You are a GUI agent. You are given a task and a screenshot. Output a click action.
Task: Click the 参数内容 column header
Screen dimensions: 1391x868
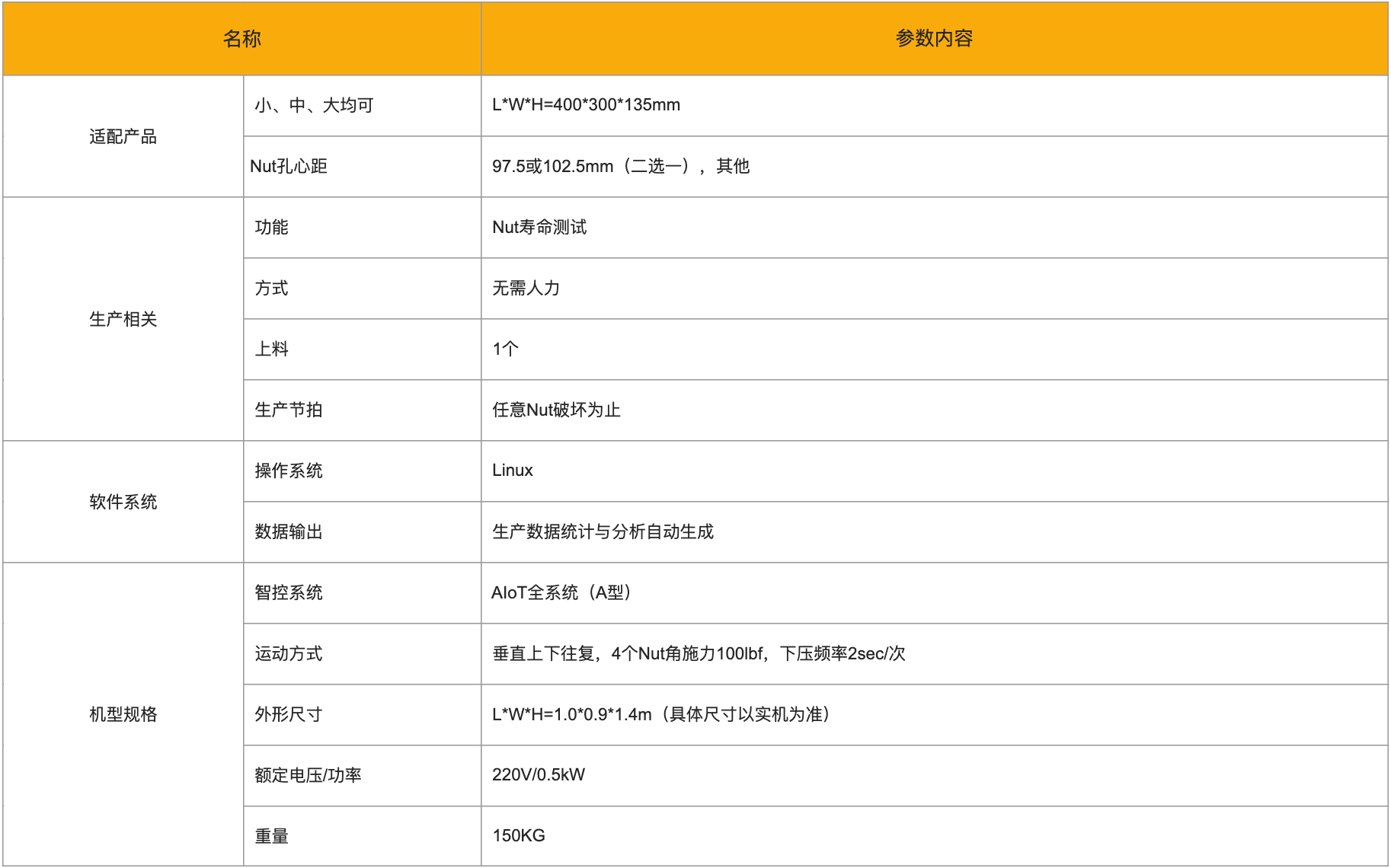pyautogui.click(x=933, y=39)
